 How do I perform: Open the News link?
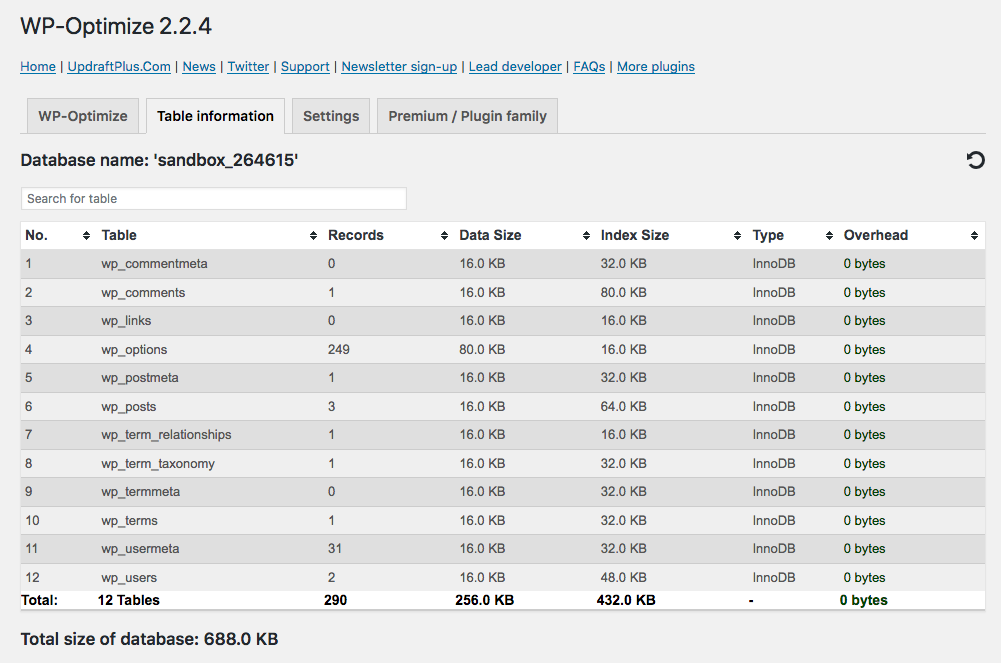click(199, 66)
